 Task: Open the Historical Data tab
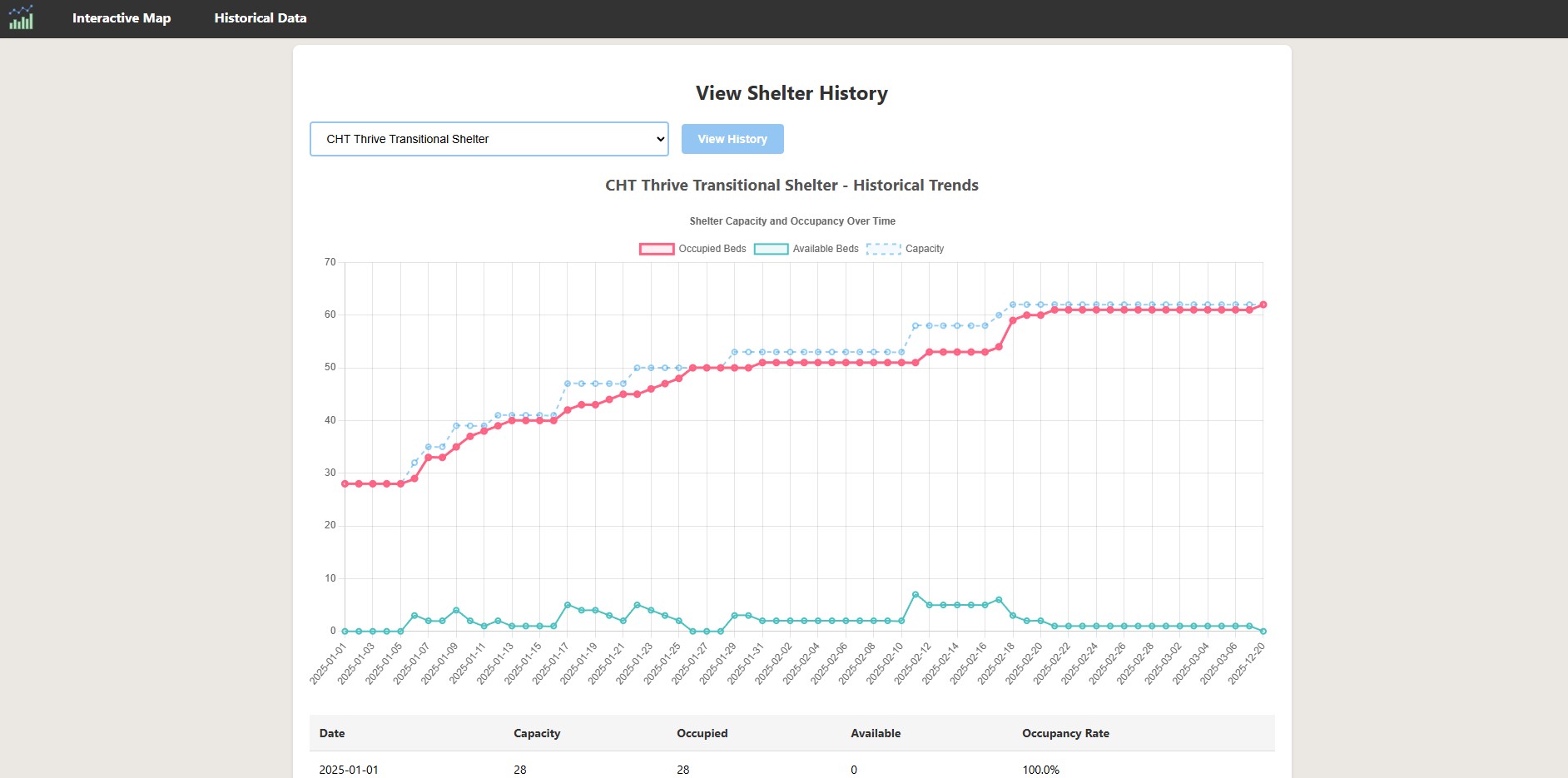click(x=261, y=17)
